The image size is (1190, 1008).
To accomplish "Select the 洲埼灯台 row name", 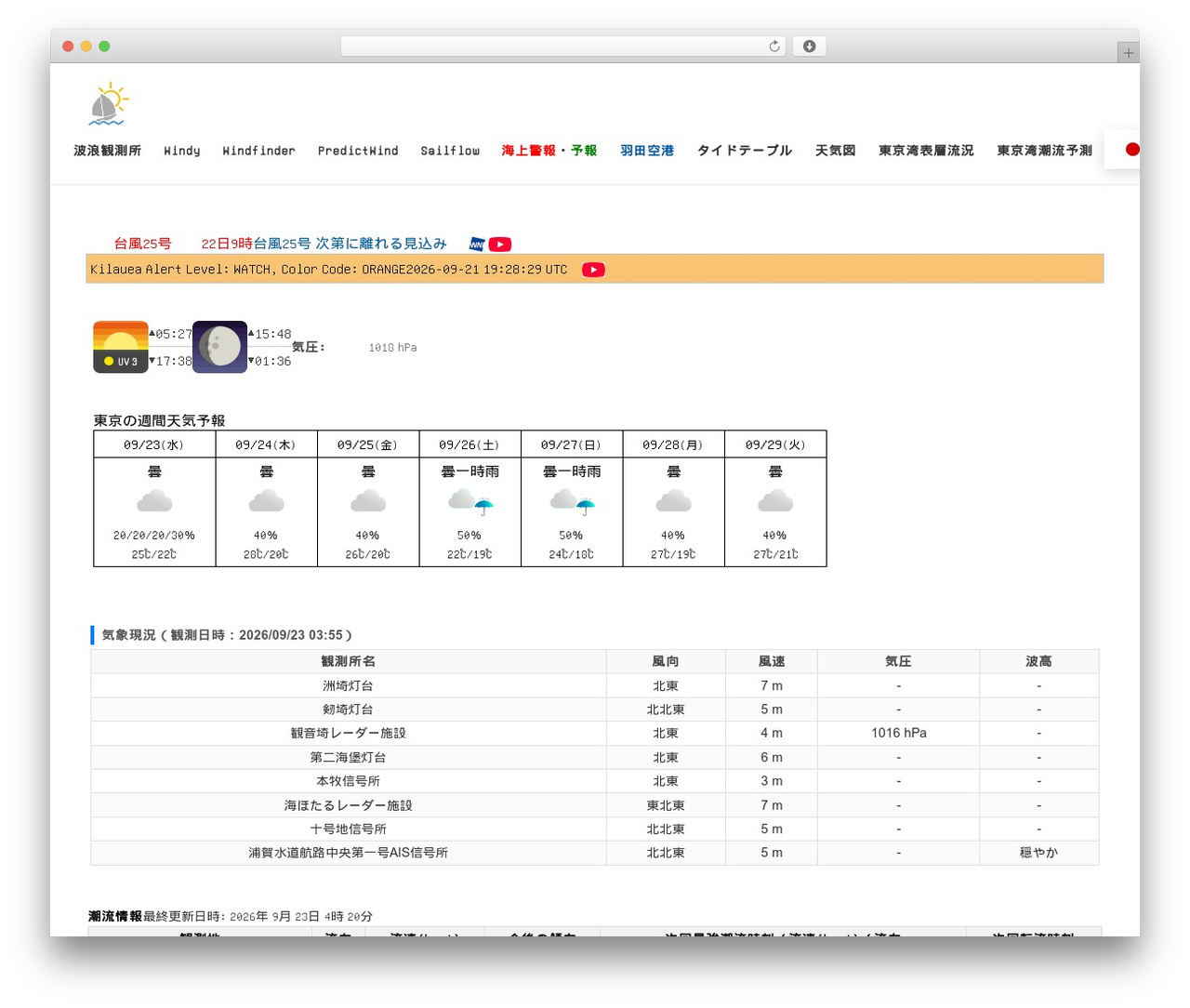I will click(x=348, y=685).
